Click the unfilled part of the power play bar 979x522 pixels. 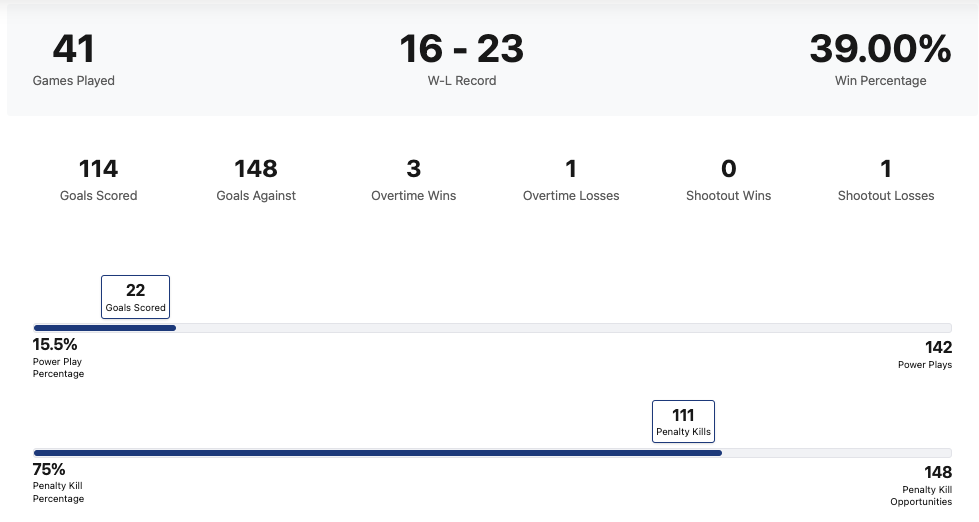pos(560,328)
